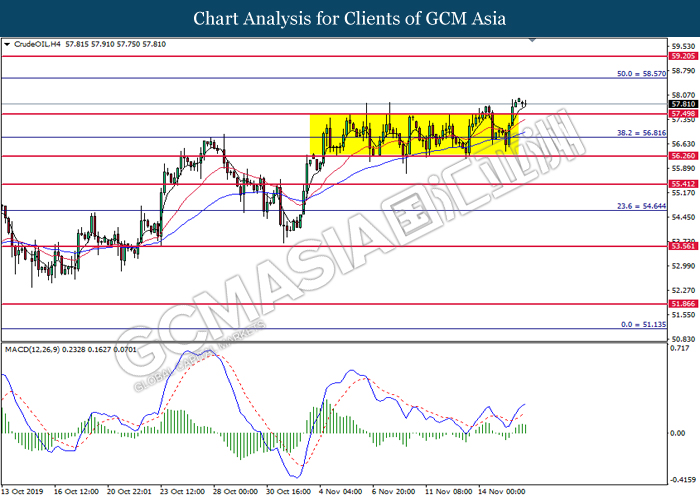Click the Fibonacci label 38.2 = 56.816
This screenshot has width=700, height=500.
coord(642,133)
